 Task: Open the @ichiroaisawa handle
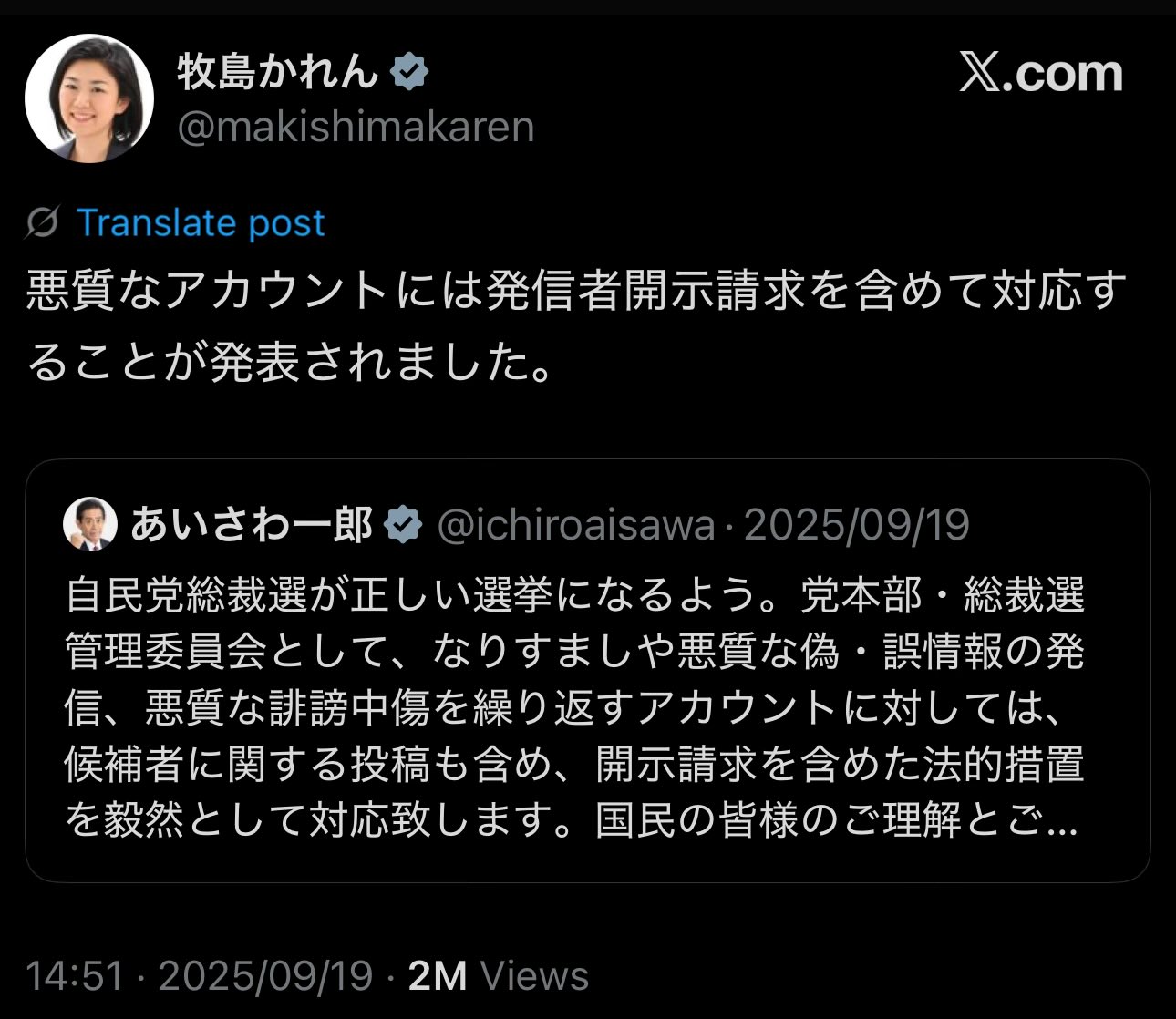coord(576,526)
